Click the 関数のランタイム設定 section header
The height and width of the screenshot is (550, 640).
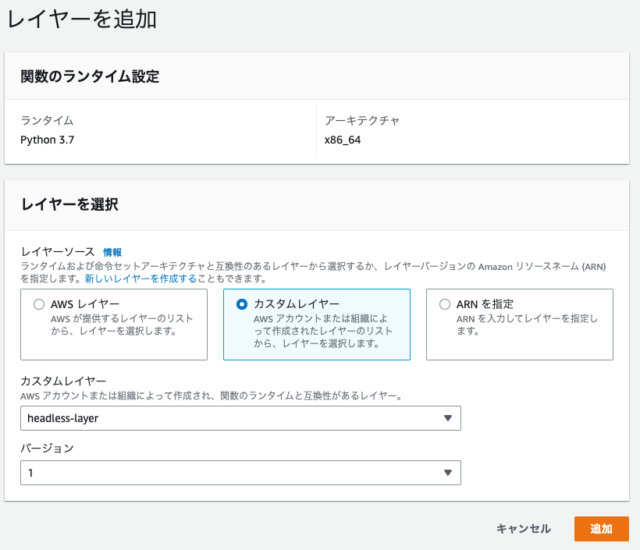point(90,77)
